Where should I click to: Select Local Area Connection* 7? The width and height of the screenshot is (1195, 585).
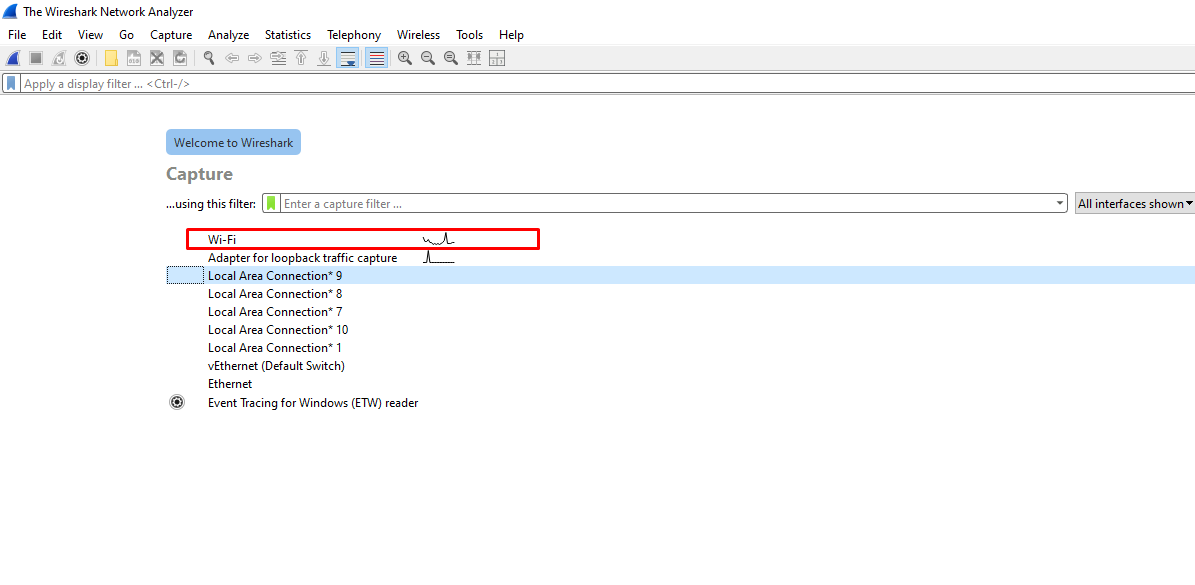pos(275,312)
